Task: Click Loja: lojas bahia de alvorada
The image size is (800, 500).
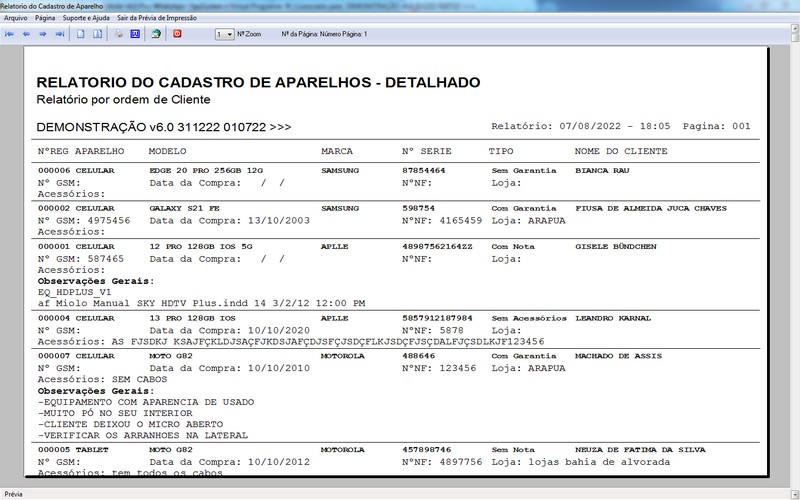Action: 581,462
